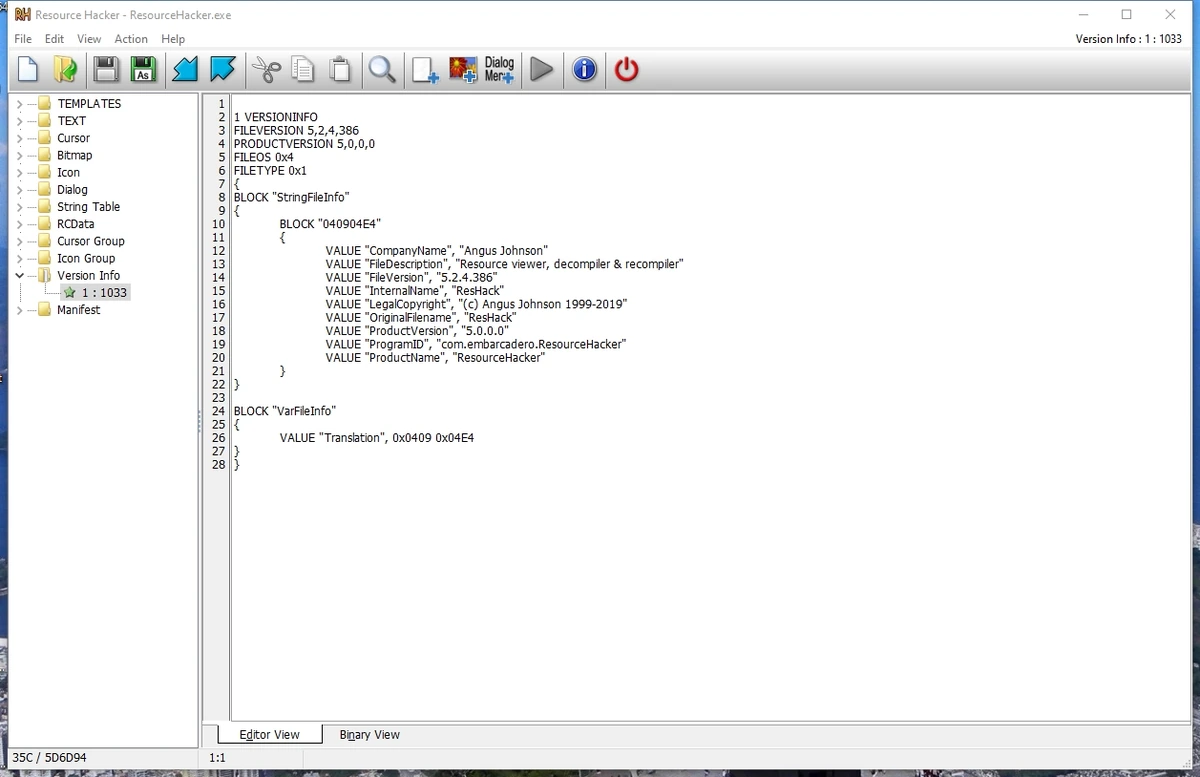Image resolution: width=1200 pixels, height=777 pixels.
Task: Open the blue info About icon
Action: (585, 69)
